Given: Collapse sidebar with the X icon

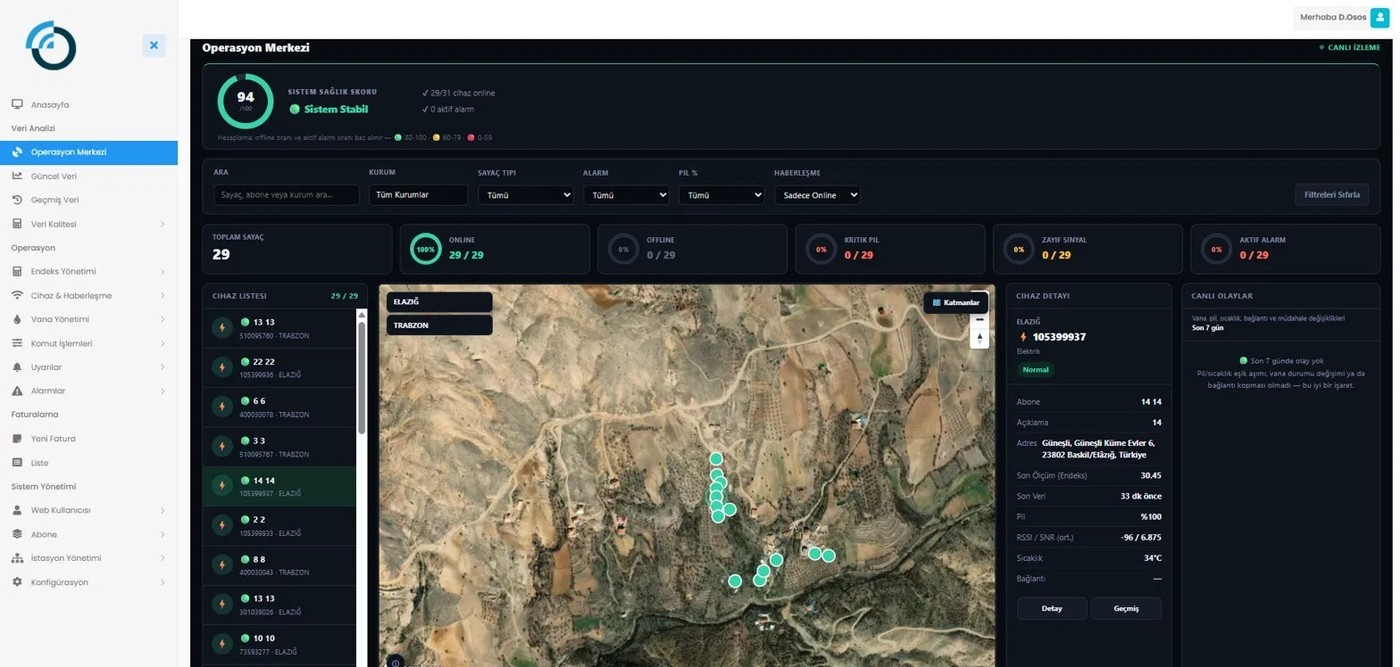Looking at the screenshot, I should (153, 45).
